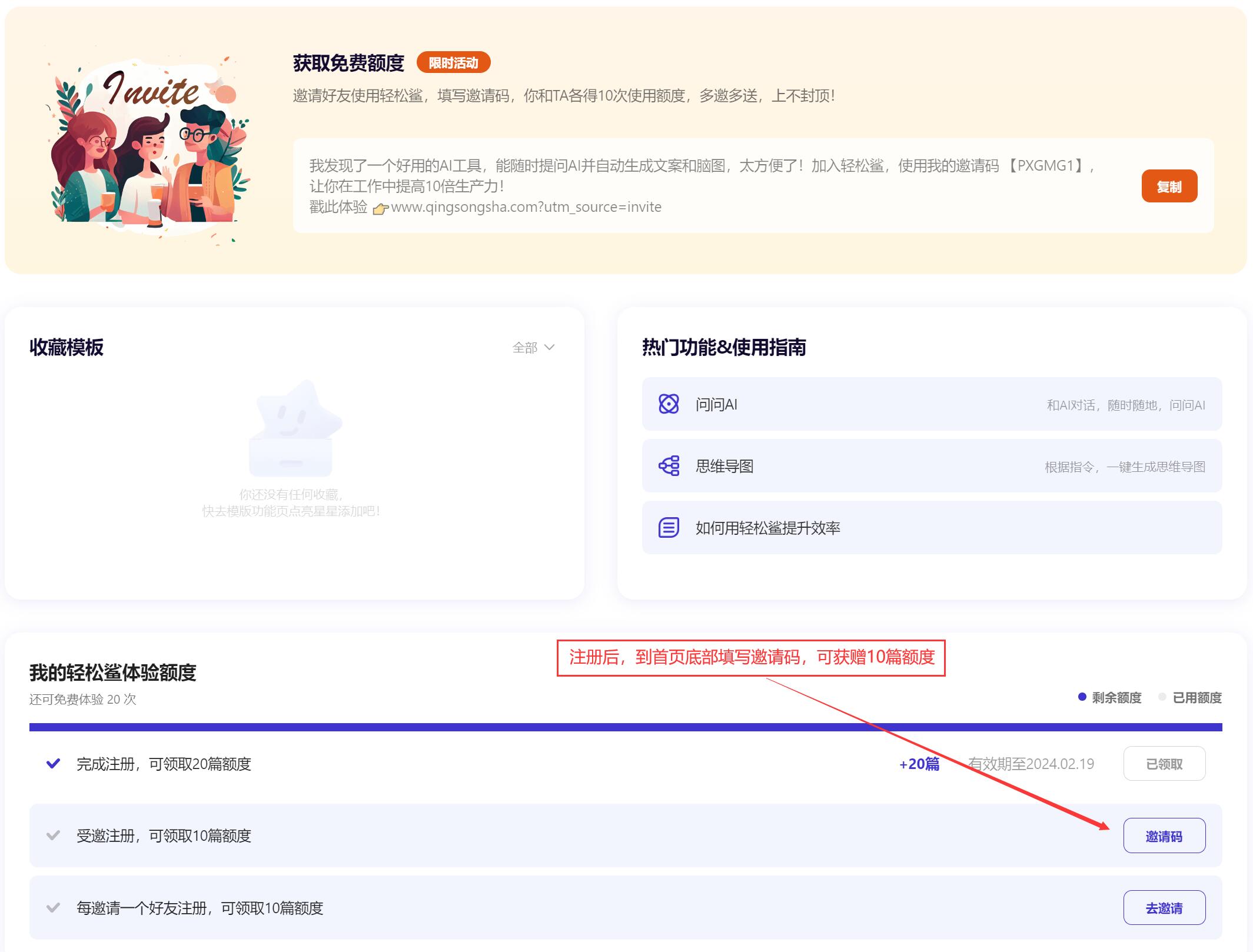Click the 问问AI atom icon
Viewport: 1253px width, 952px height.
click(x=669, y=404)
